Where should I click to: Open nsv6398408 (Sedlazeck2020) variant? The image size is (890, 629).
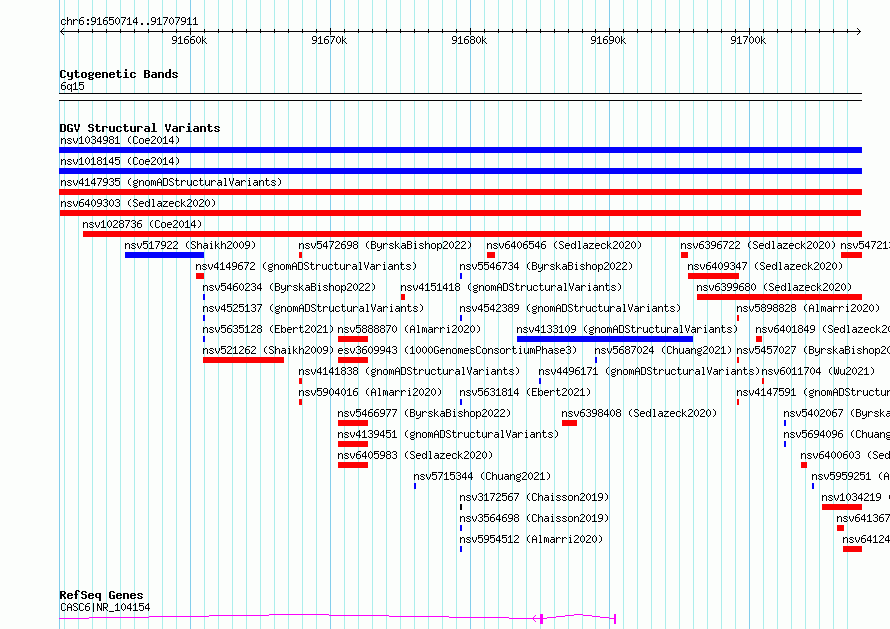[639, 413]
